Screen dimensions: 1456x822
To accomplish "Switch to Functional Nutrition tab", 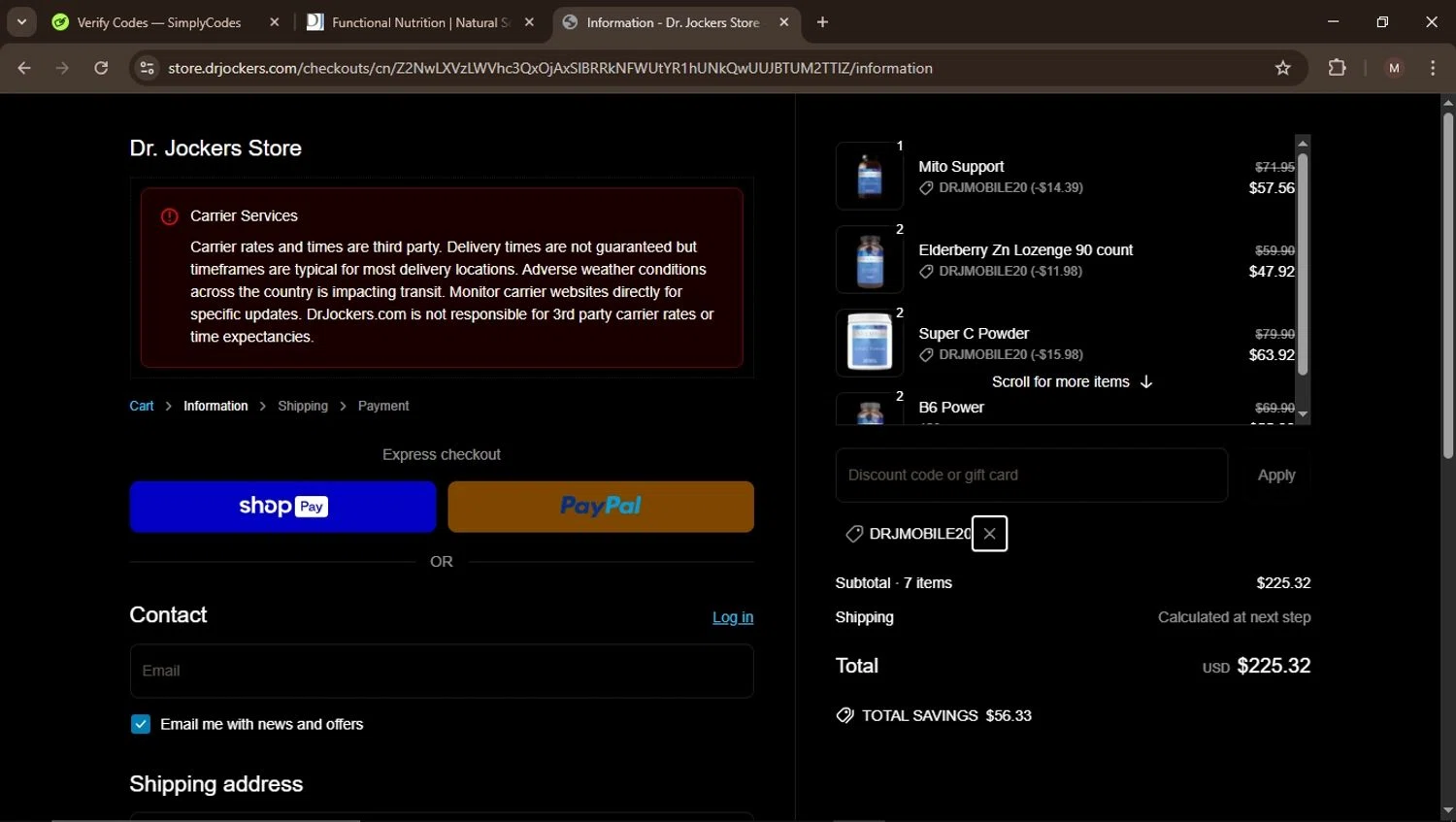I will click(420, 22).
